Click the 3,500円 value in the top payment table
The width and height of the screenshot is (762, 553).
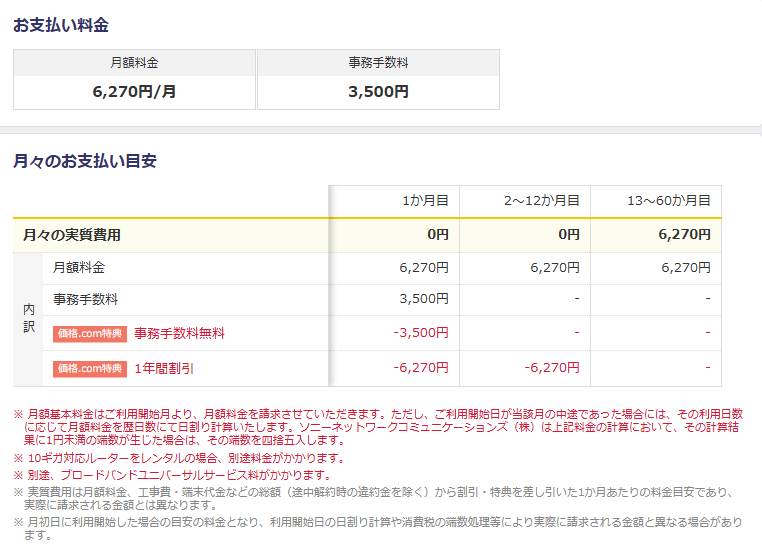tap(378, 92)
